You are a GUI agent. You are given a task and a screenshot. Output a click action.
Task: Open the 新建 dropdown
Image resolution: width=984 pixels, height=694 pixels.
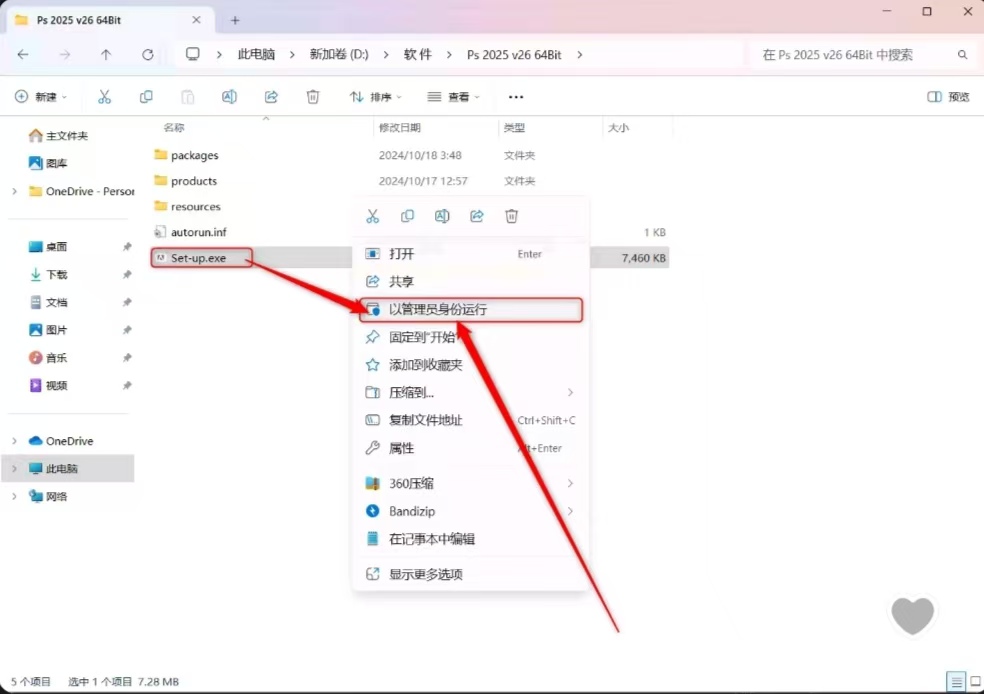click(x=41, y=97)
